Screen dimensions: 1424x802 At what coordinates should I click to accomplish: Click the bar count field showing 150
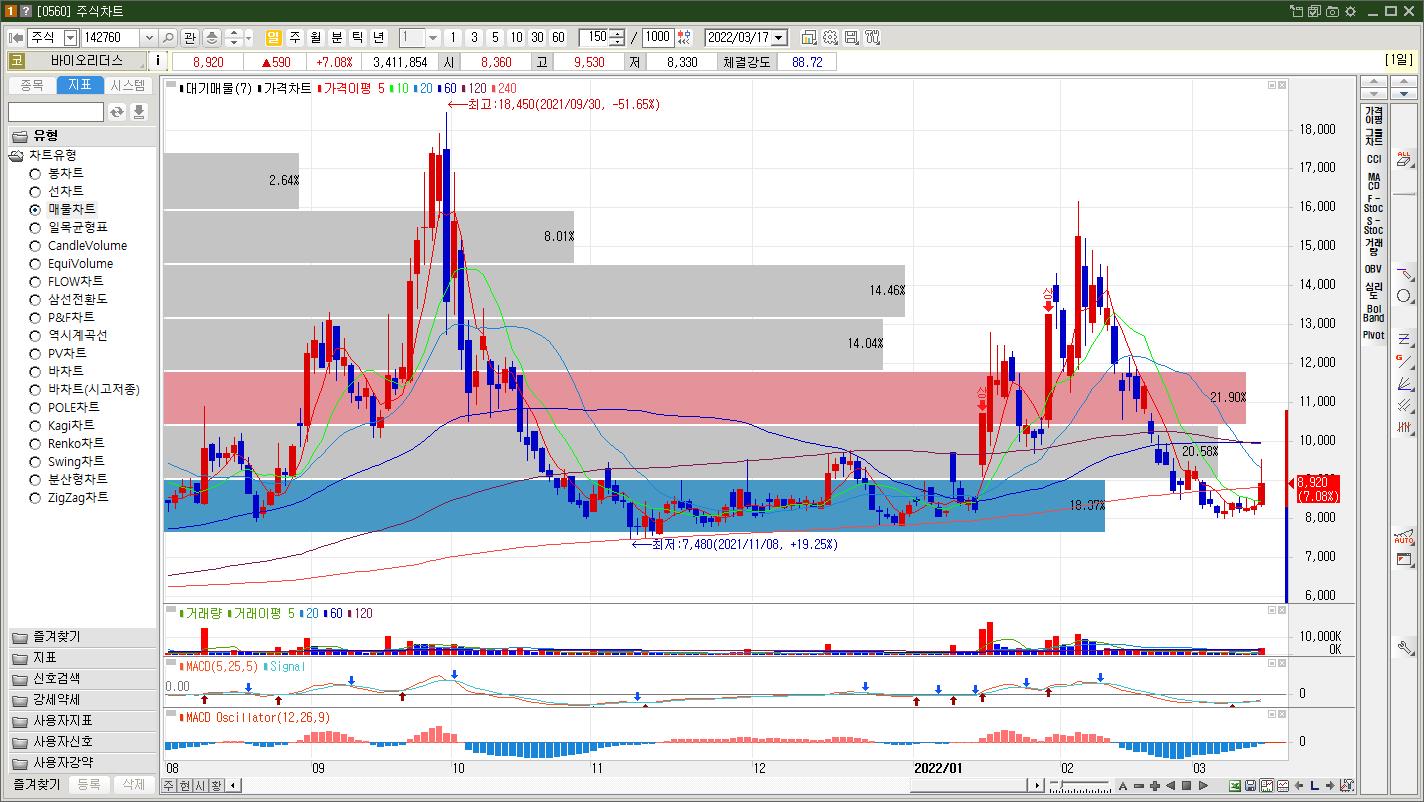594,37
